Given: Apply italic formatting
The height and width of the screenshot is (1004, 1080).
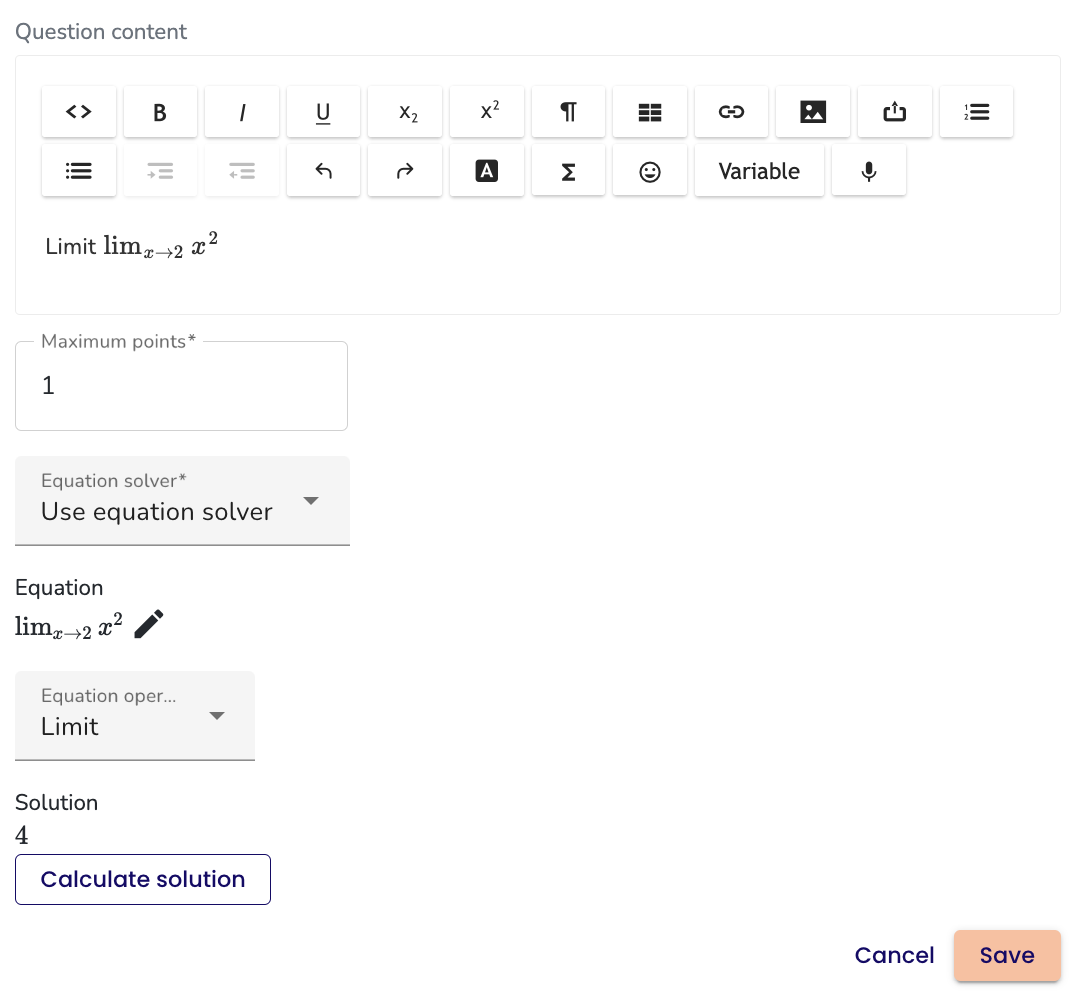Looking at the screenshot, I should click(242, 112).
